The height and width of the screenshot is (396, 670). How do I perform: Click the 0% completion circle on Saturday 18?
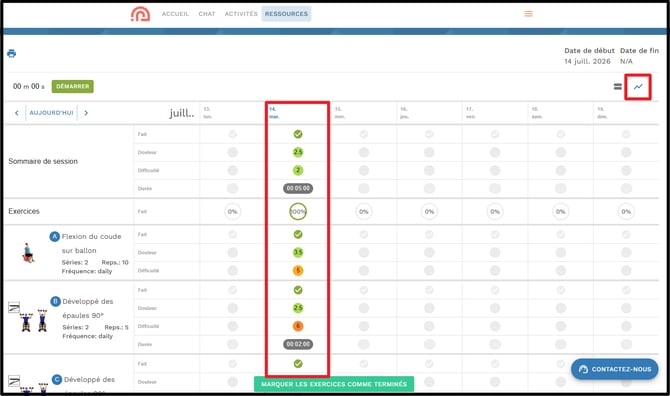click(560, 211)
